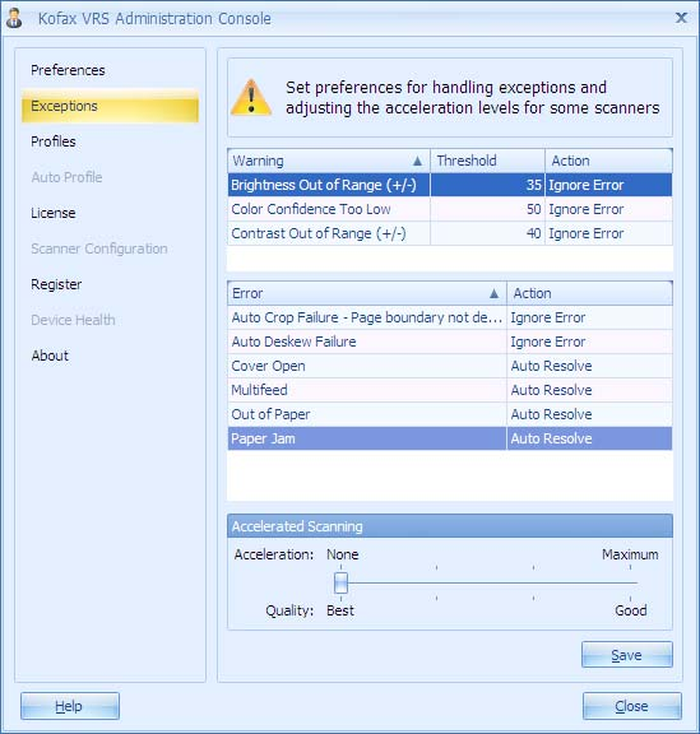The image size is (700, 734).
Task: Change action for Auto Deskew Failure
Action: [x=589, y=342]
